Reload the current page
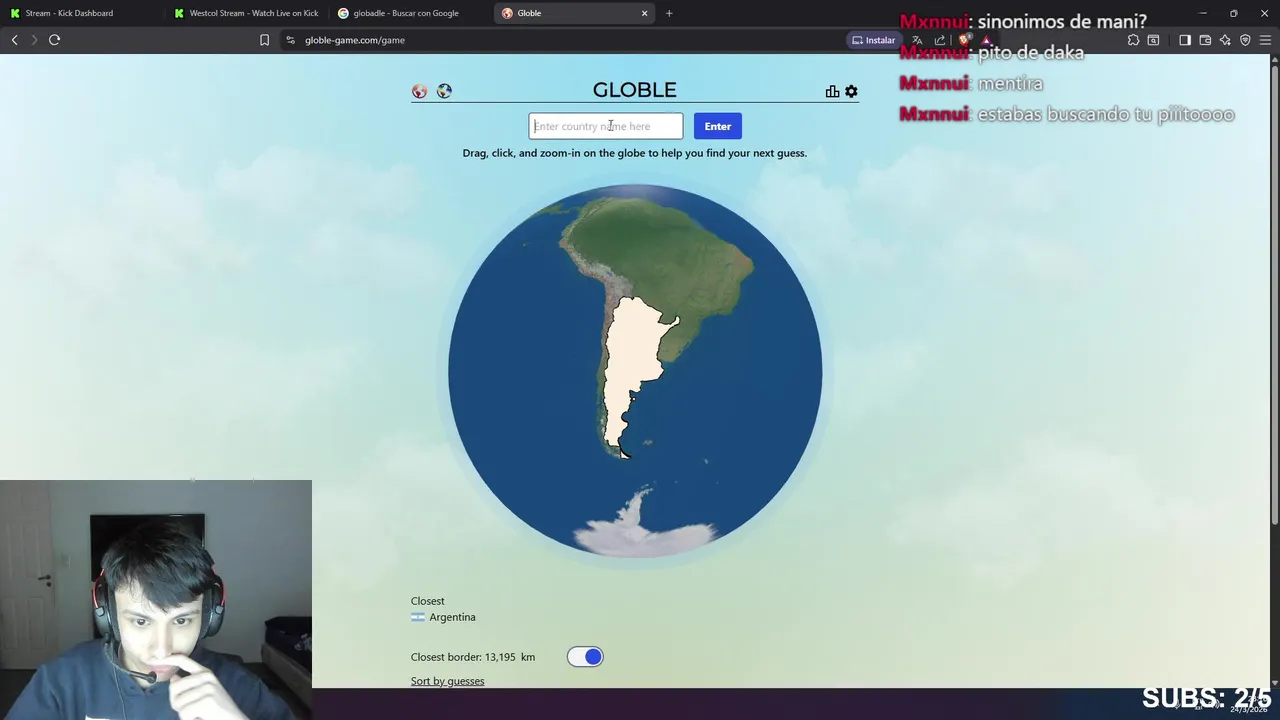1280x720 pixels. point(55,40)
